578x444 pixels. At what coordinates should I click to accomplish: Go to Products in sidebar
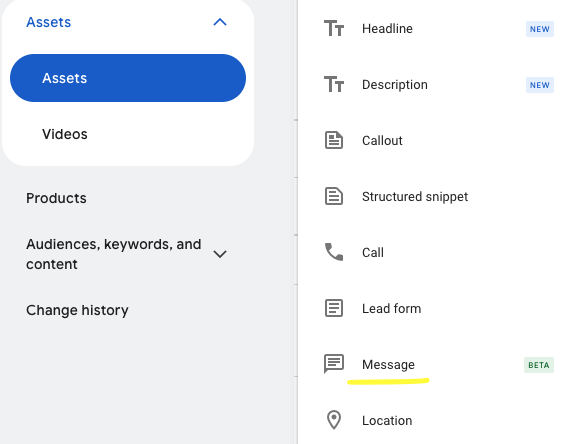[x=56, y=198]
